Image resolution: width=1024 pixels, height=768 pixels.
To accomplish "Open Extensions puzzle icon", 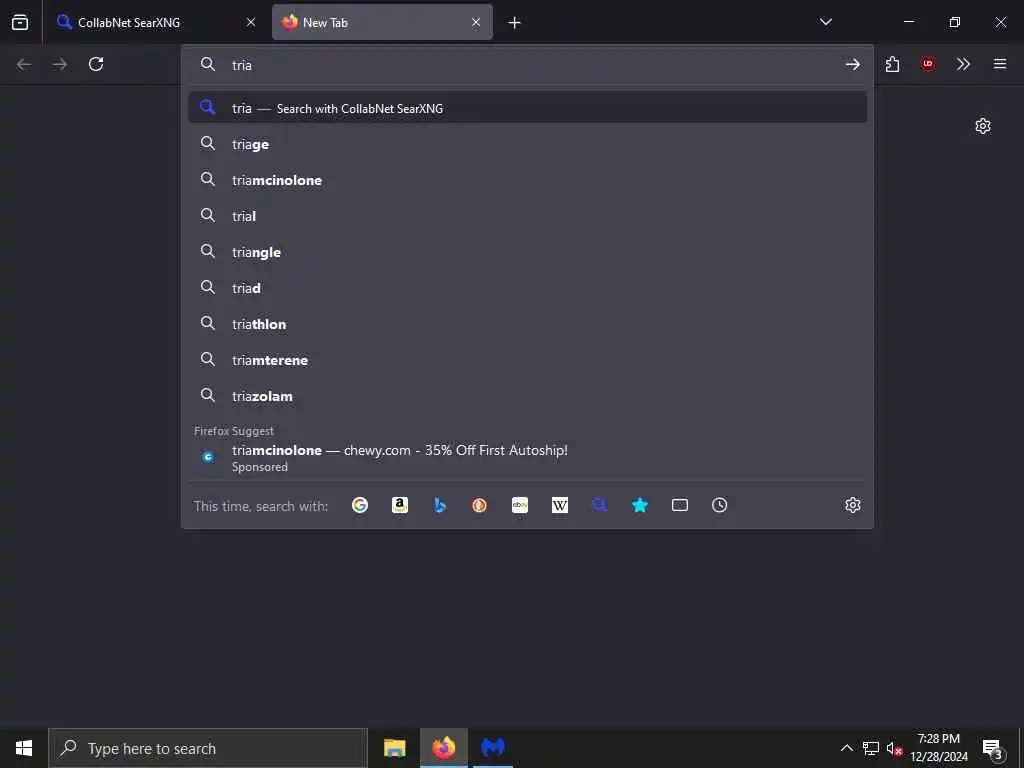I will (893, 64).
